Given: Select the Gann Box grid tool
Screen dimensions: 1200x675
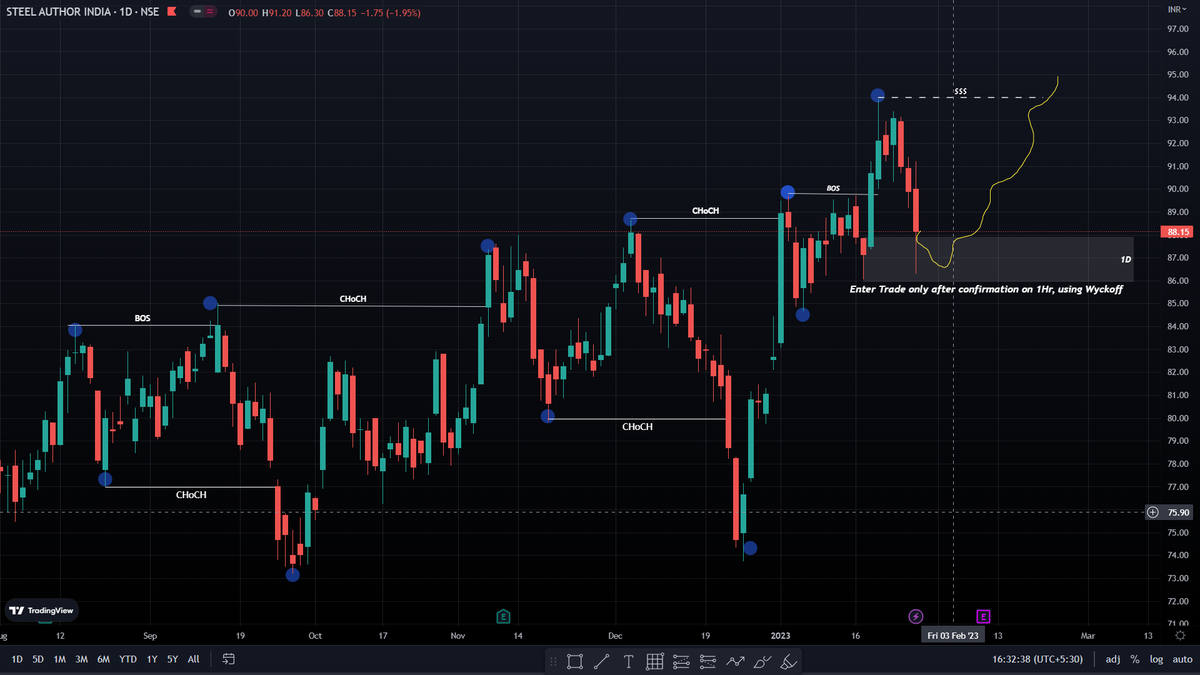Looking at the screenshot, I should (655, 661).
